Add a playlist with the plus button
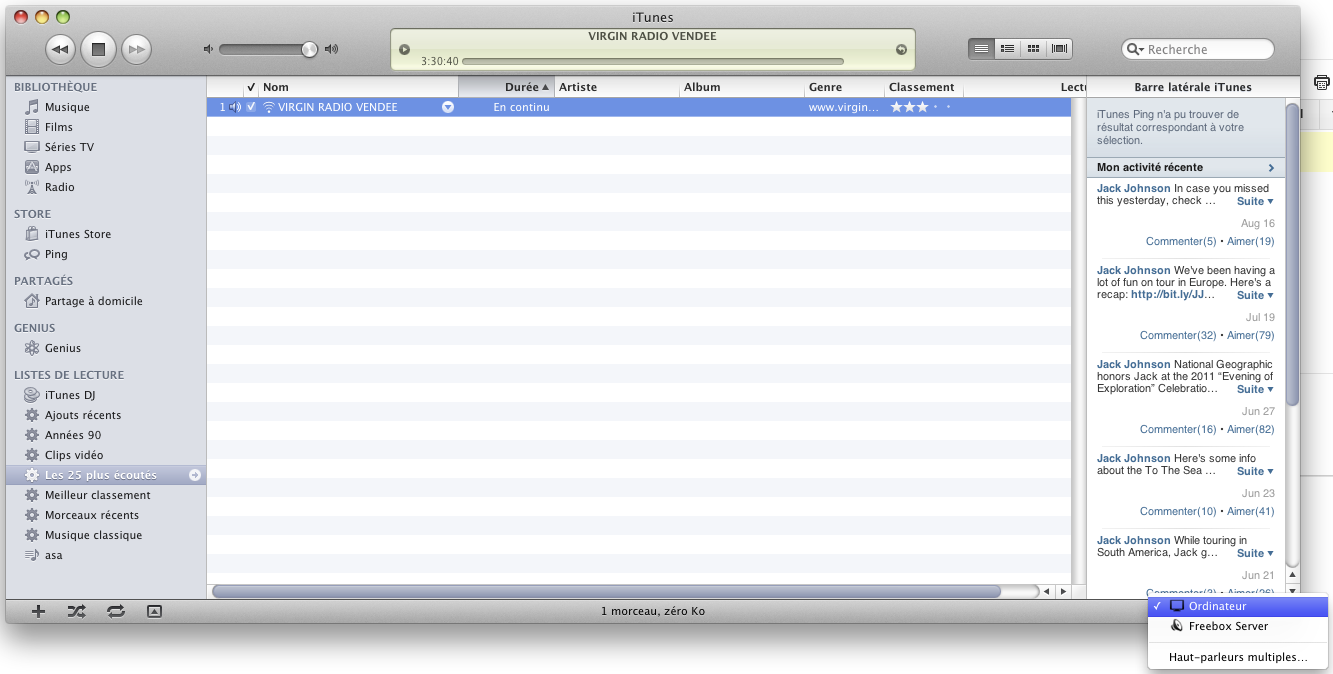The image size is (1333, 674). coord(38,611)
